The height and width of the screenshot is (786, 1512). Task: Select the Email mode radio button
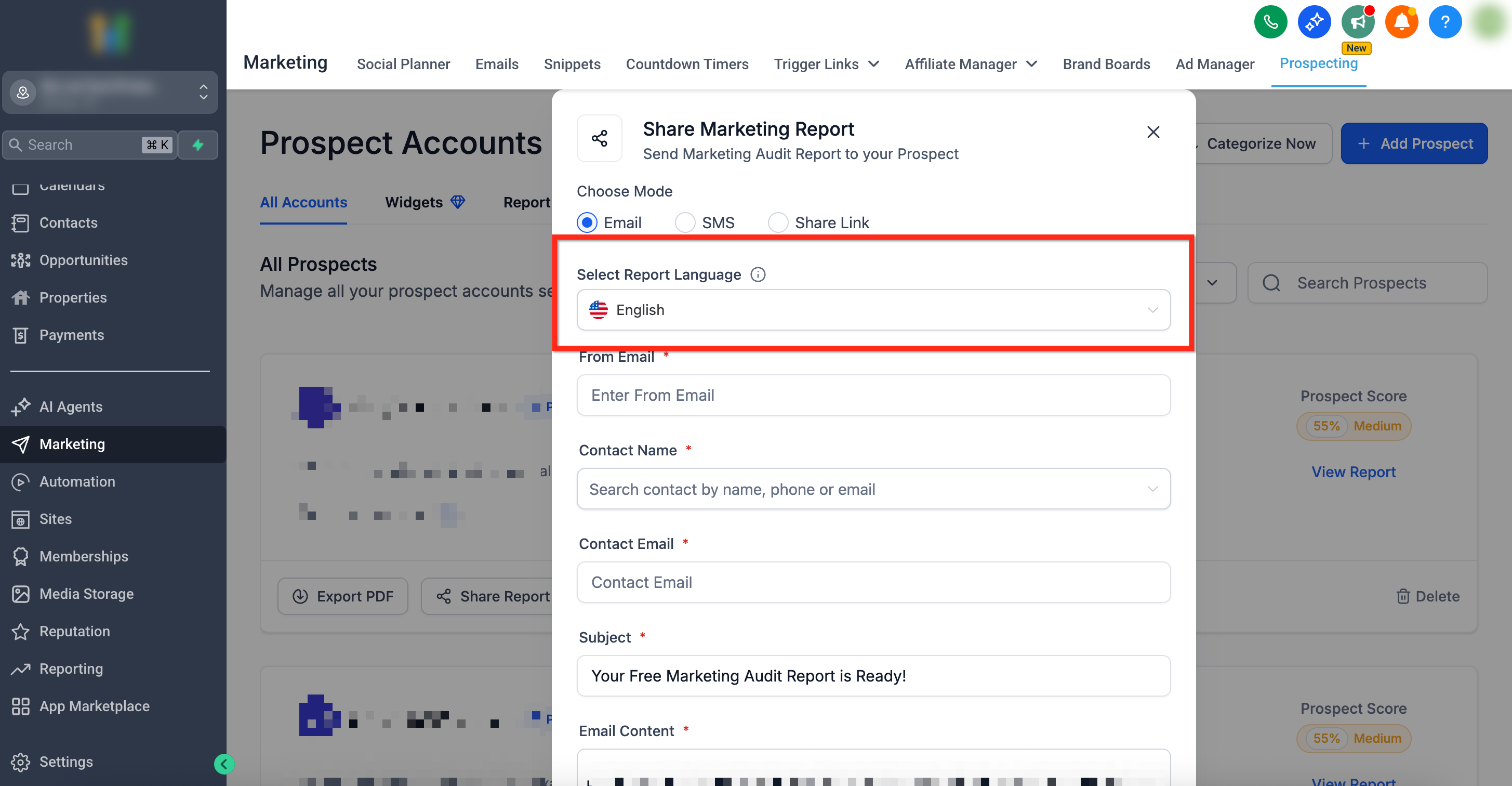pyautogui.click(x=587, y=222)
